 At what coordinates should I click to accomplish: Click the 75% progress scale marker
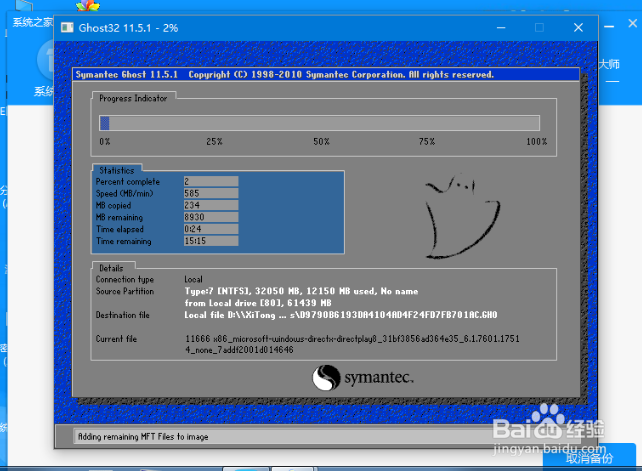point(427,142)
